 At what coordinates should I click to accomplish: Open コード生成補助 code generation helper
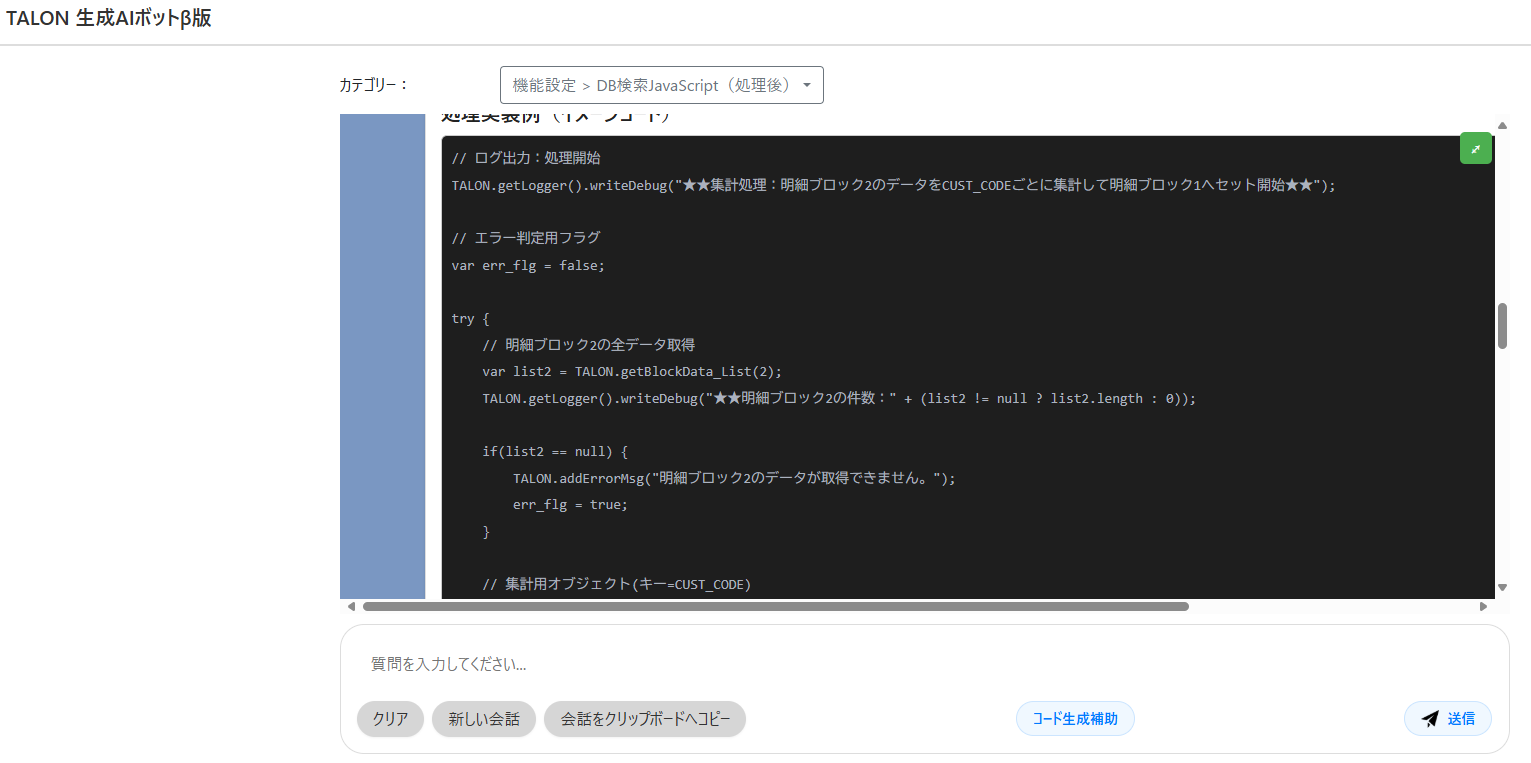1075,718
